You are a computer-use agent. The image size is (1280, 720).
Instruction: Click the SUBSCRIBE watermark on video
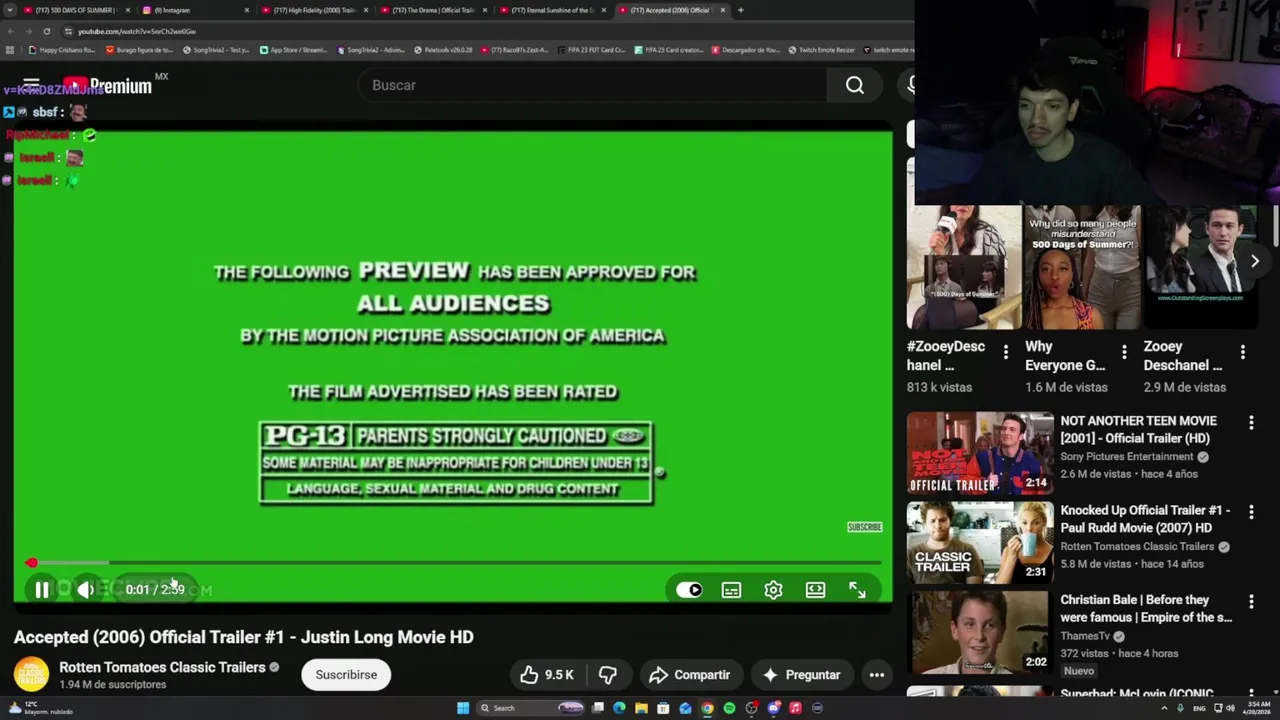[865, 527]
